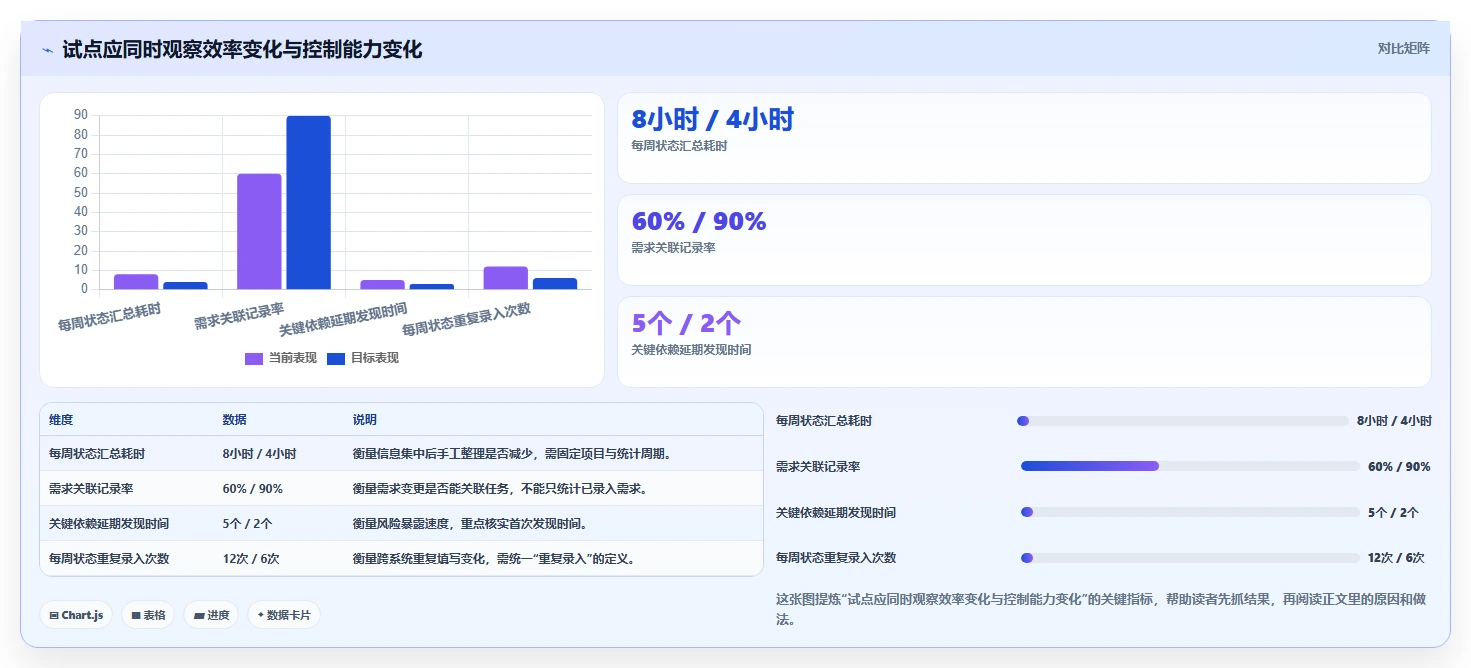Click table data cell 60% / 90%

pyautogui.click(x=252, y=489)
